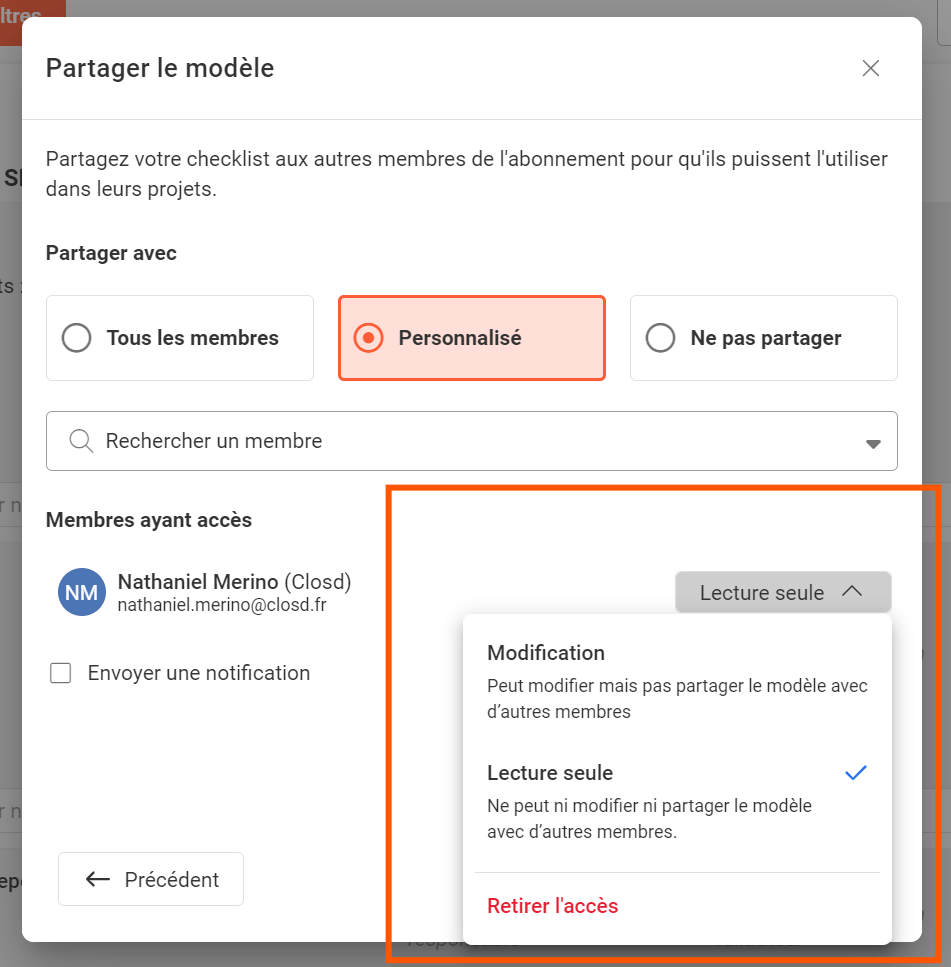
Task: Collapse the Lecture seule permission dropdown
Action: (x=762, y=593)
